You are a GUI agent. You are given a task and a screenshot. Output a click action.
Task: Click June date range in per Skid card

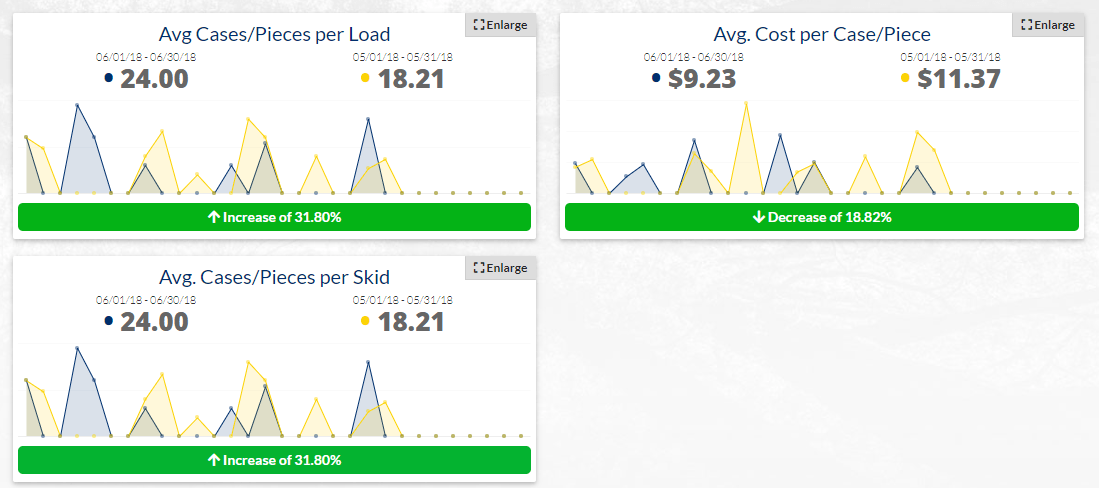pyautogui.click(x=146, y=299)
